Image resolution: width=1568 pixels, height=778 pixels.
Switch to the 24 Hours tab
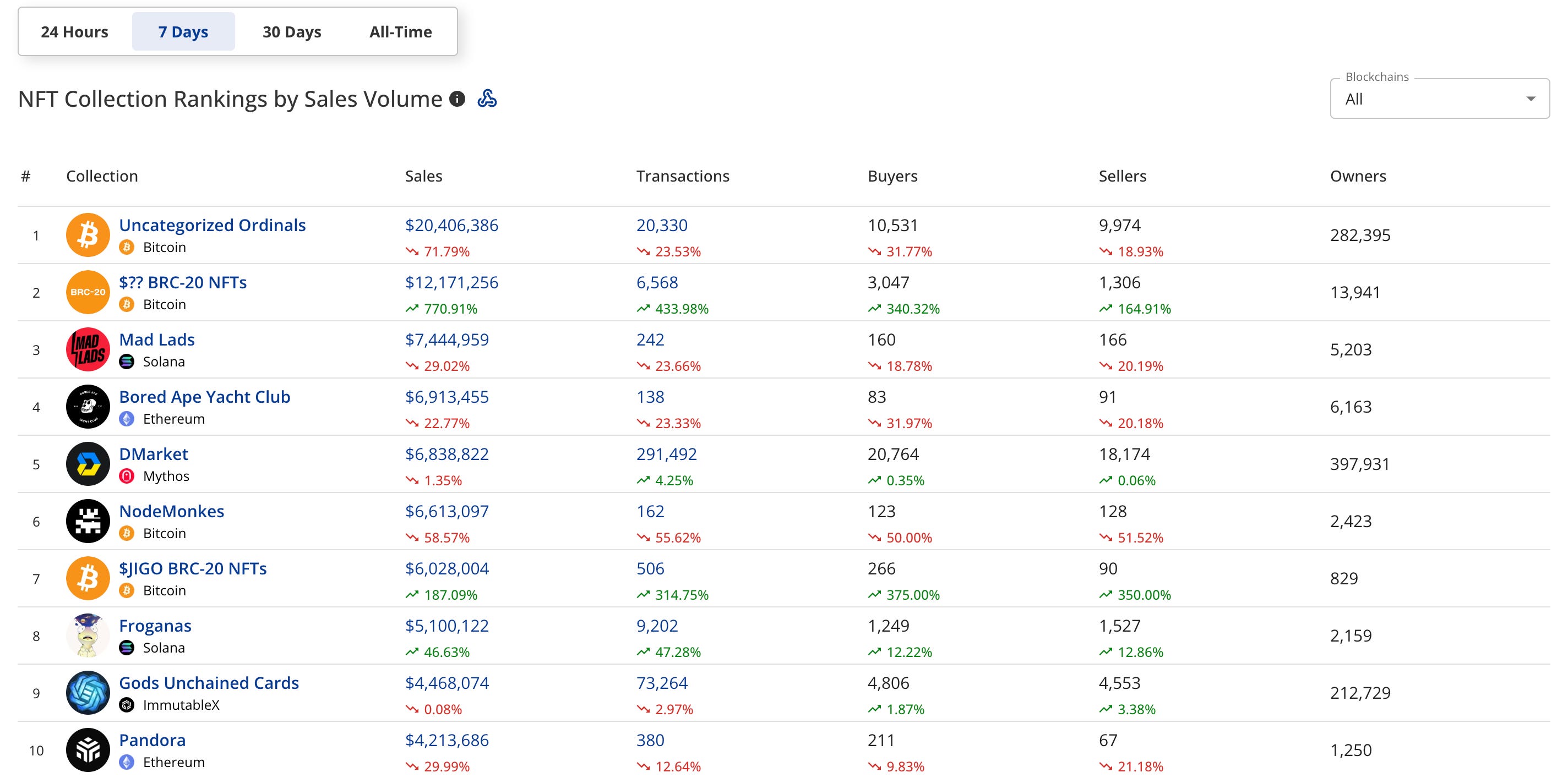coord(74,31)
